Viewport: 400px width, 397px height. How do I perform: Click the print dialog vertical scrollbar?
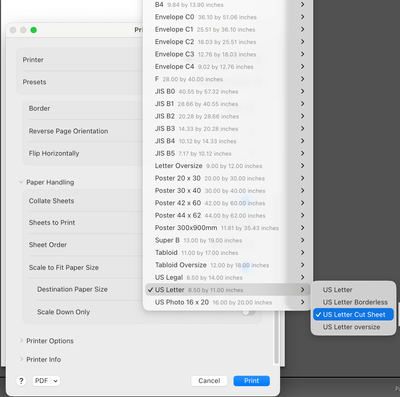(276, 337)
